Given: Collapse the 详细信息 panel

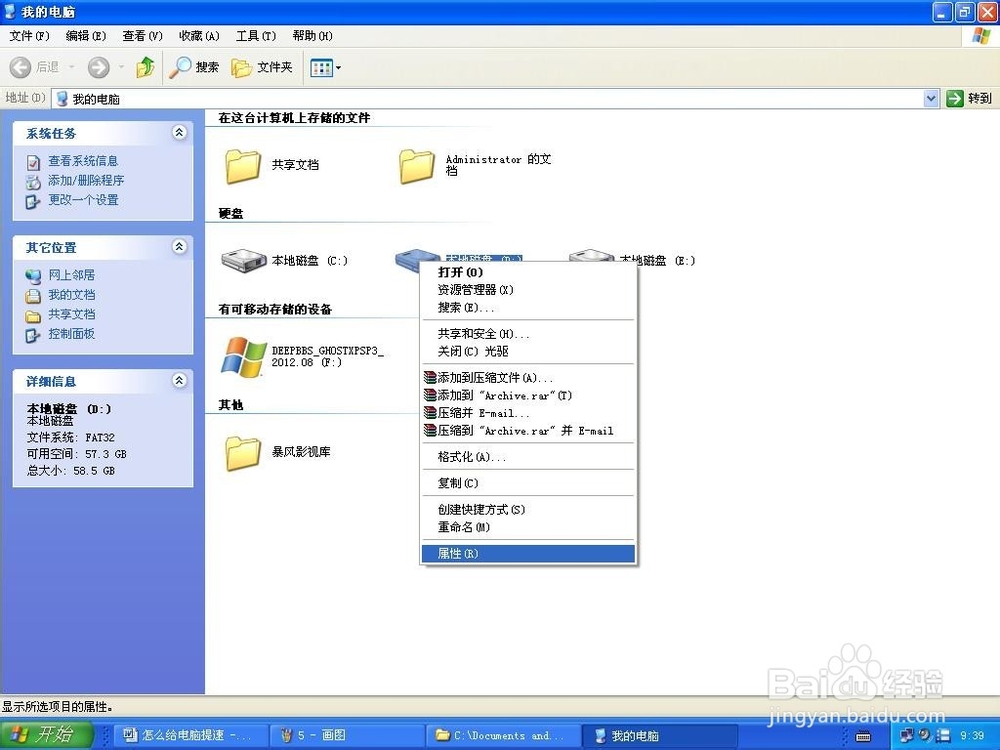Looking at the screenshot, I should point(179,381).
